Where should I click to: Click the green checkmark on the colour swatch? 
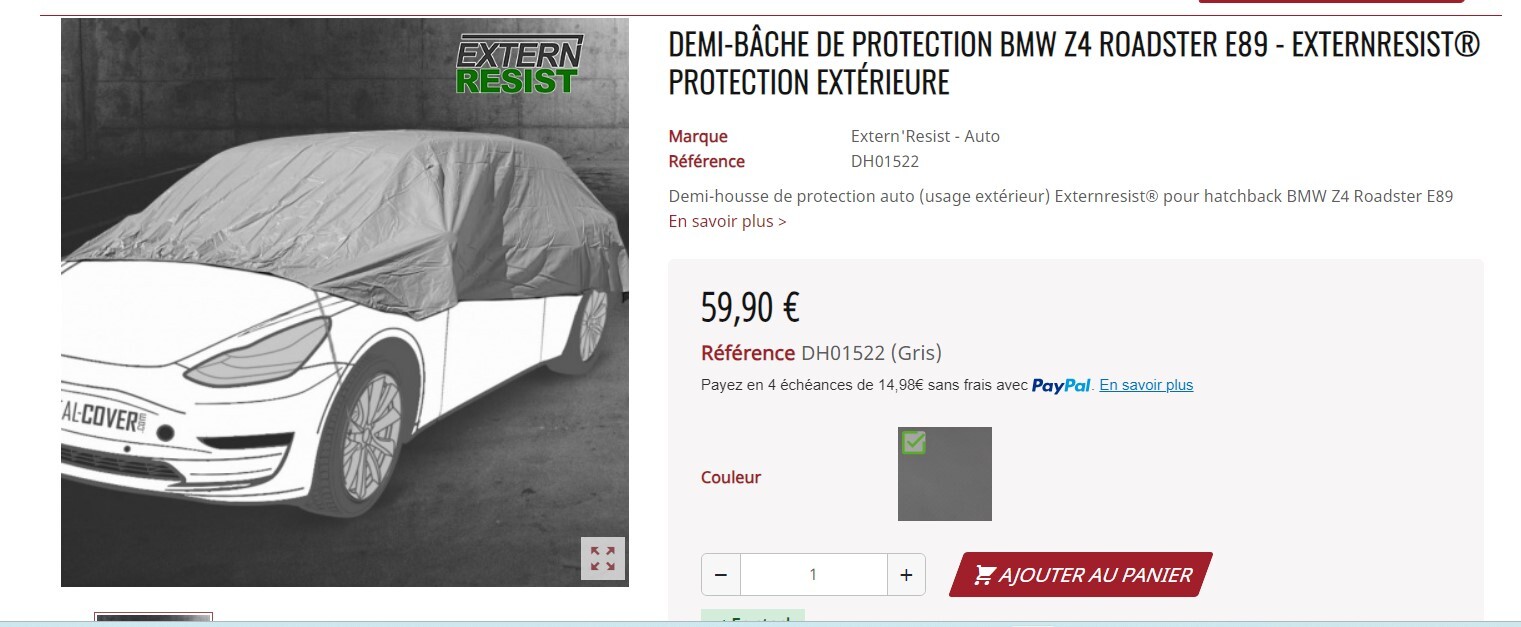click(x=913, y=442)
